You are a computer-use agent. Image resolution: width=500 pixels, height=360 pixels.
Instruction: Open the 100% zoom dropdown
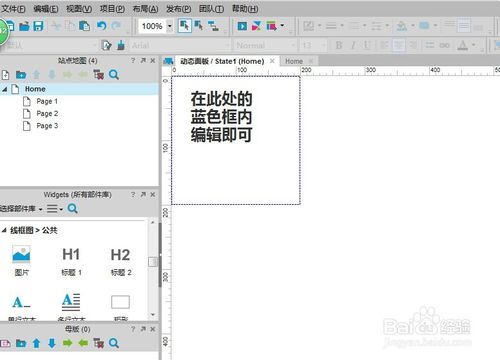(169, 26)
